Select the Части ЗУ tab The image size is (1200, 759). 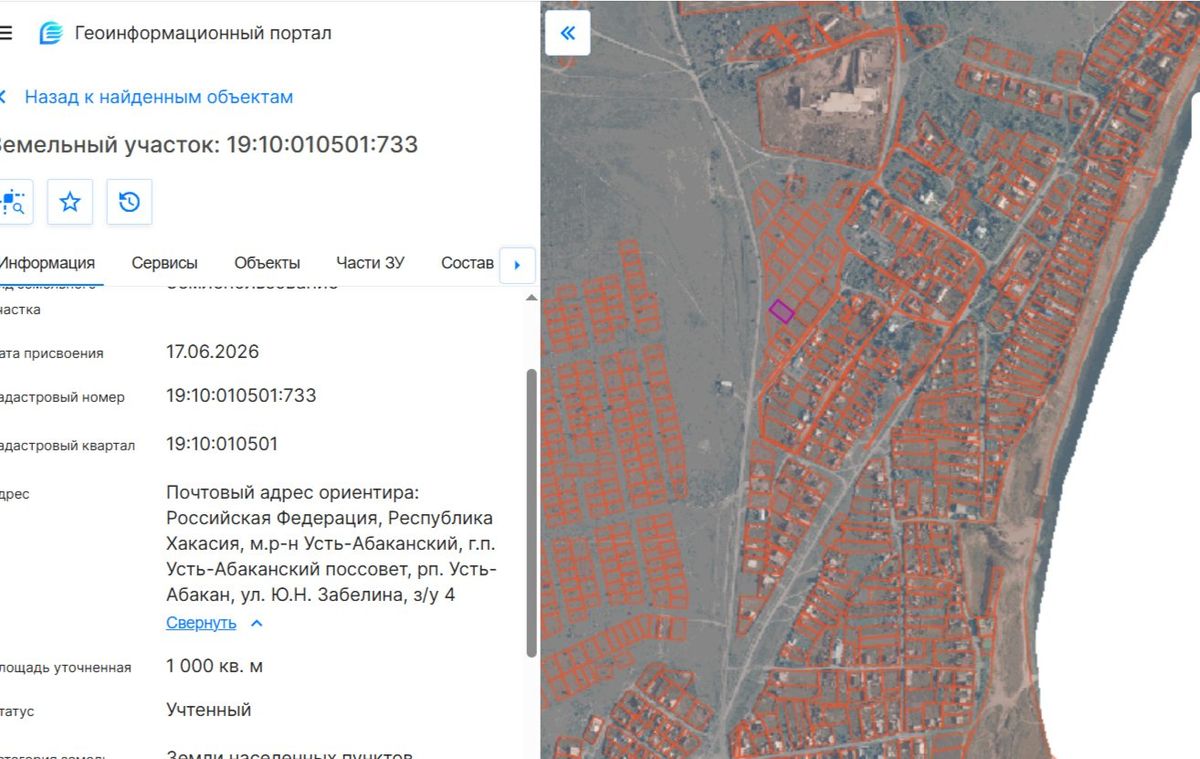(x=370, y=263)
